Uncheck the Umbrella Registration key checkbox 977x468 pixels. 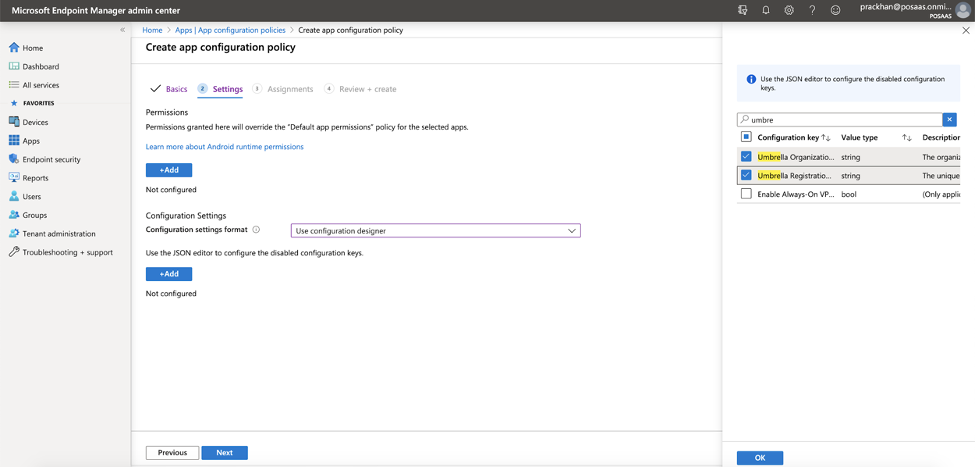click(x=746, y=175)
